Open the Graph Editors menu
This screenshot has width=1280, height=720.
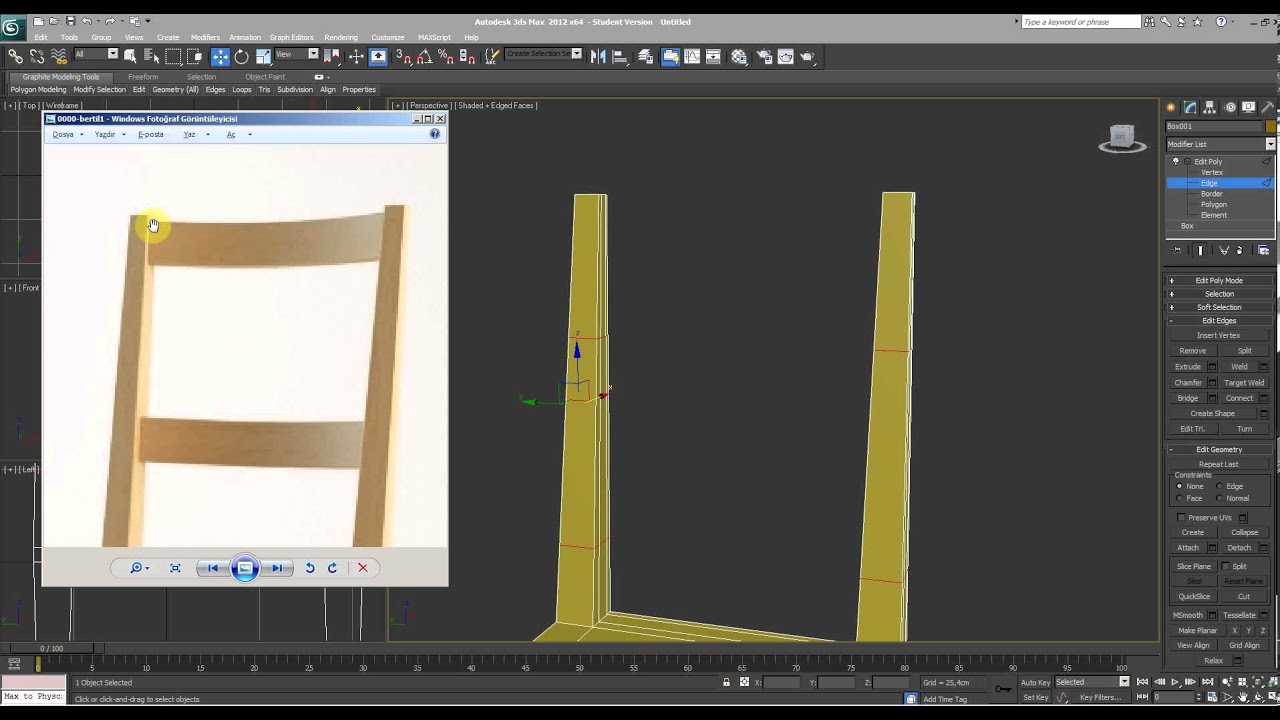point(291,37)
